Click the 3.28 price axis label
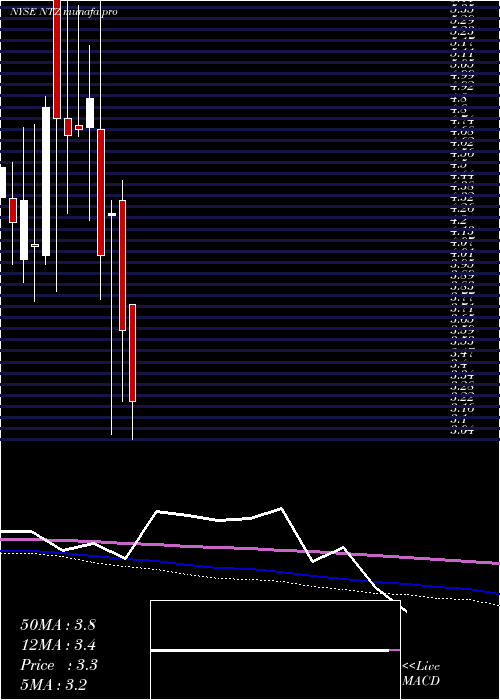 tap(462, 387)
